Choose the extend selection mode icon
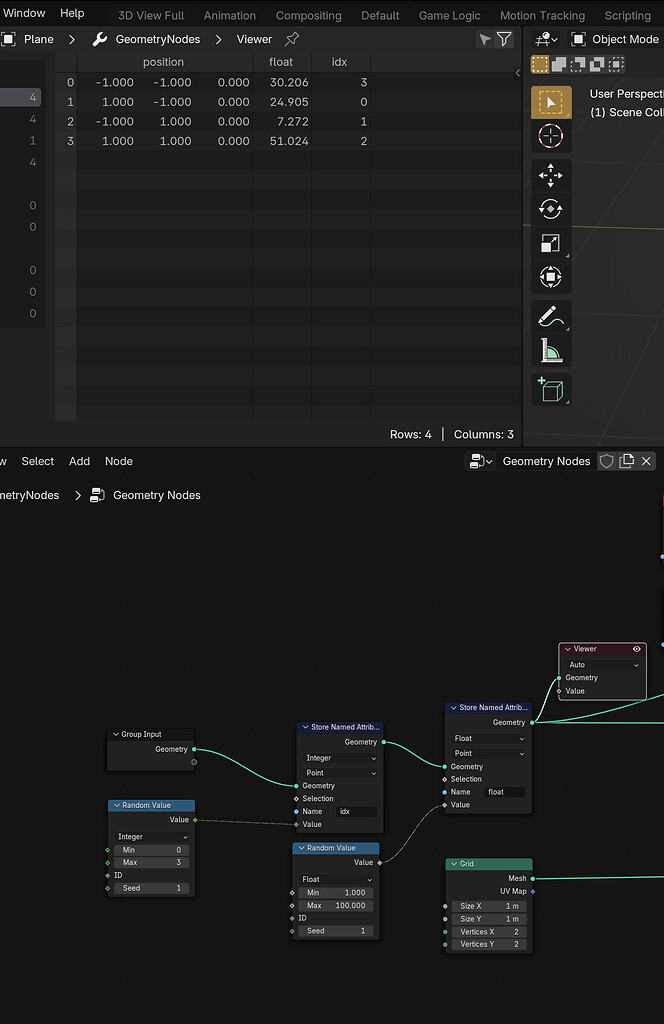Screen dimensions: 664x1024 pyautogui.click(x=559, y=64)
